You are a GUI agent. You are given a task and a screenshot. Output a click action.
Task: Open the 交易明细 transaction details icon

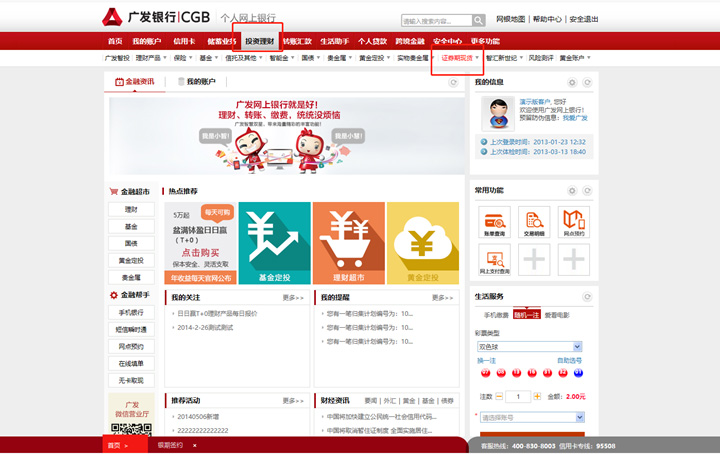(x=533, y=223)
